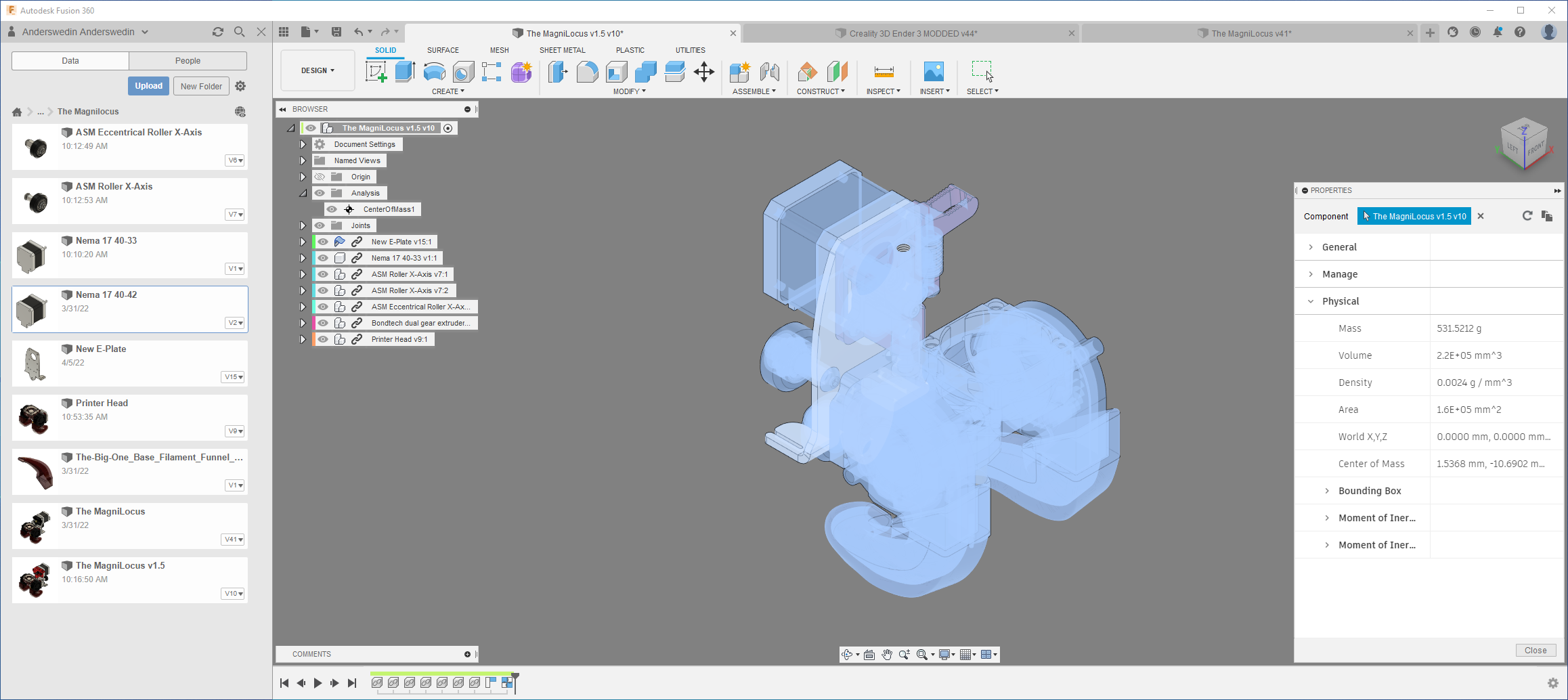This screenshot has height=700, width=1568.
Task: Select the Press Pull tool
Action: click(x=558, y=71)
